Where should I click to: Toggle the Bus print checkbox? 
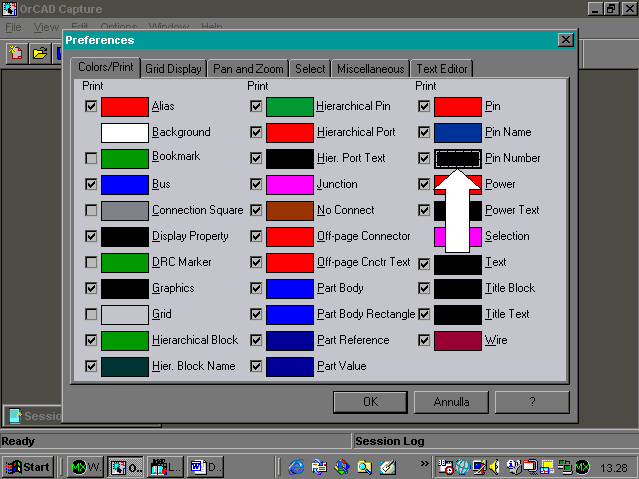(x=91, y=184)
